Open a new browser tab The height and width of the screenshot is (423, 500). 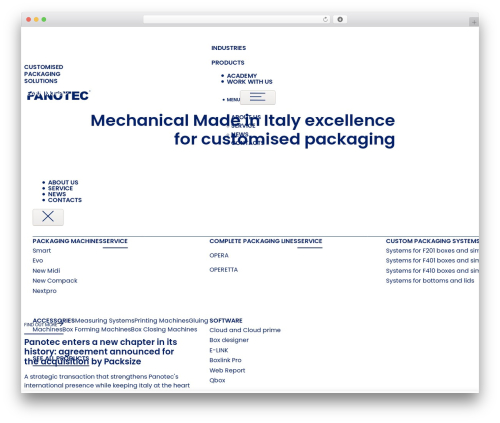pos(474,22)
